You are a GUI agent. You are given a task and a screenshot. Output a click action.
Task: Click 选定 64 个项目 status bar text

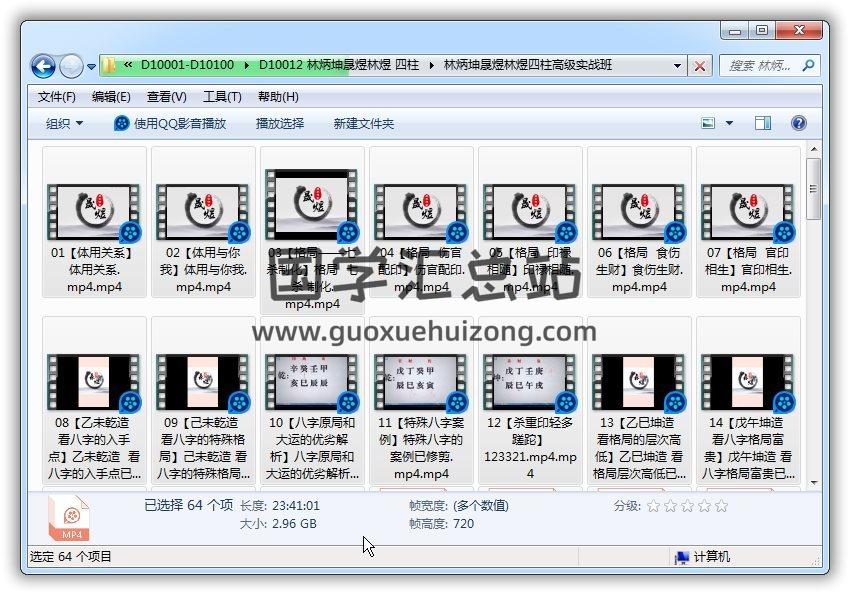pyautogui.click(x=70, y=557)
